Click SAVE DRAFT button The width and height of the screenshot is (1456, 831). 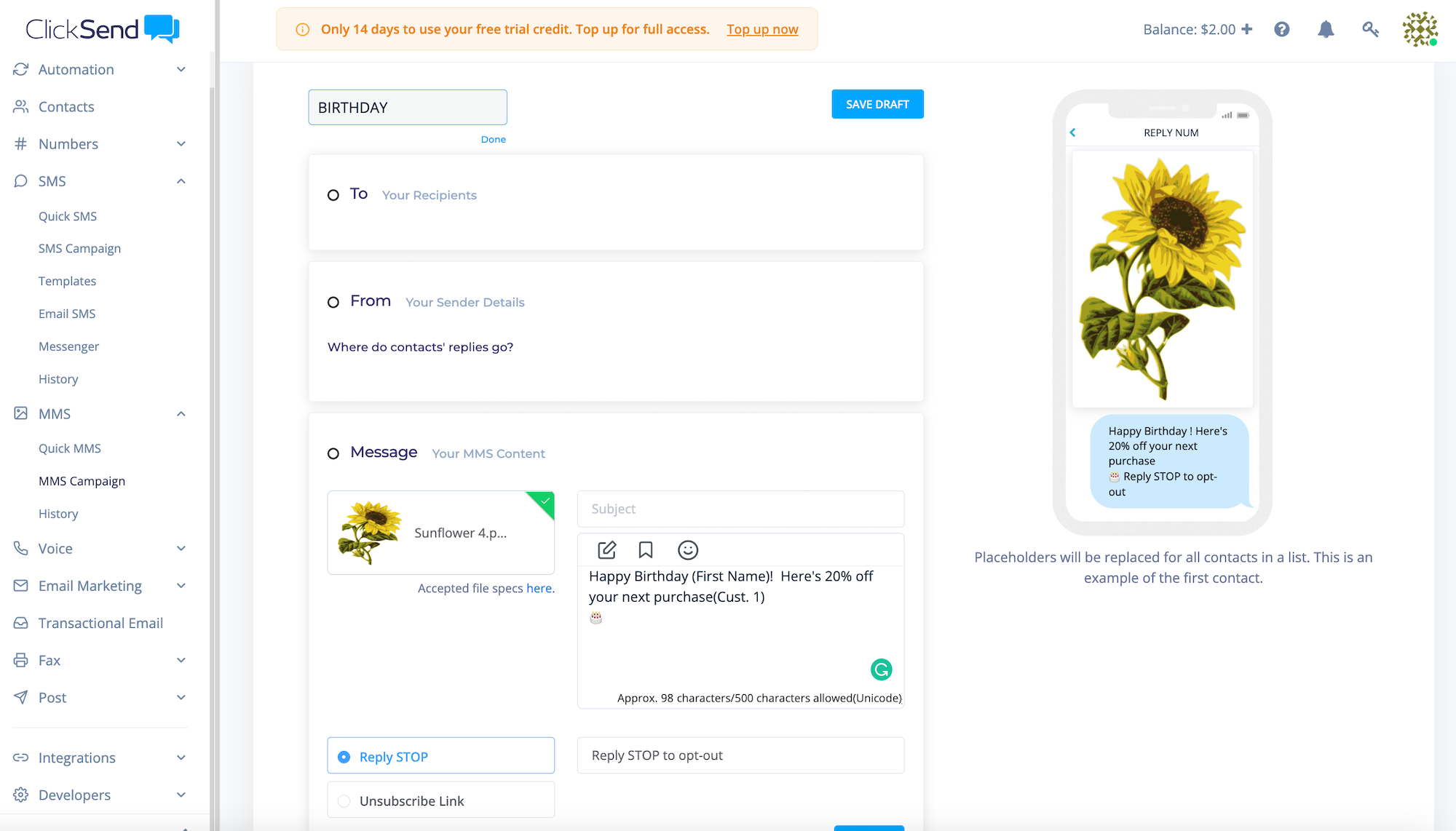tap(877, 104)
